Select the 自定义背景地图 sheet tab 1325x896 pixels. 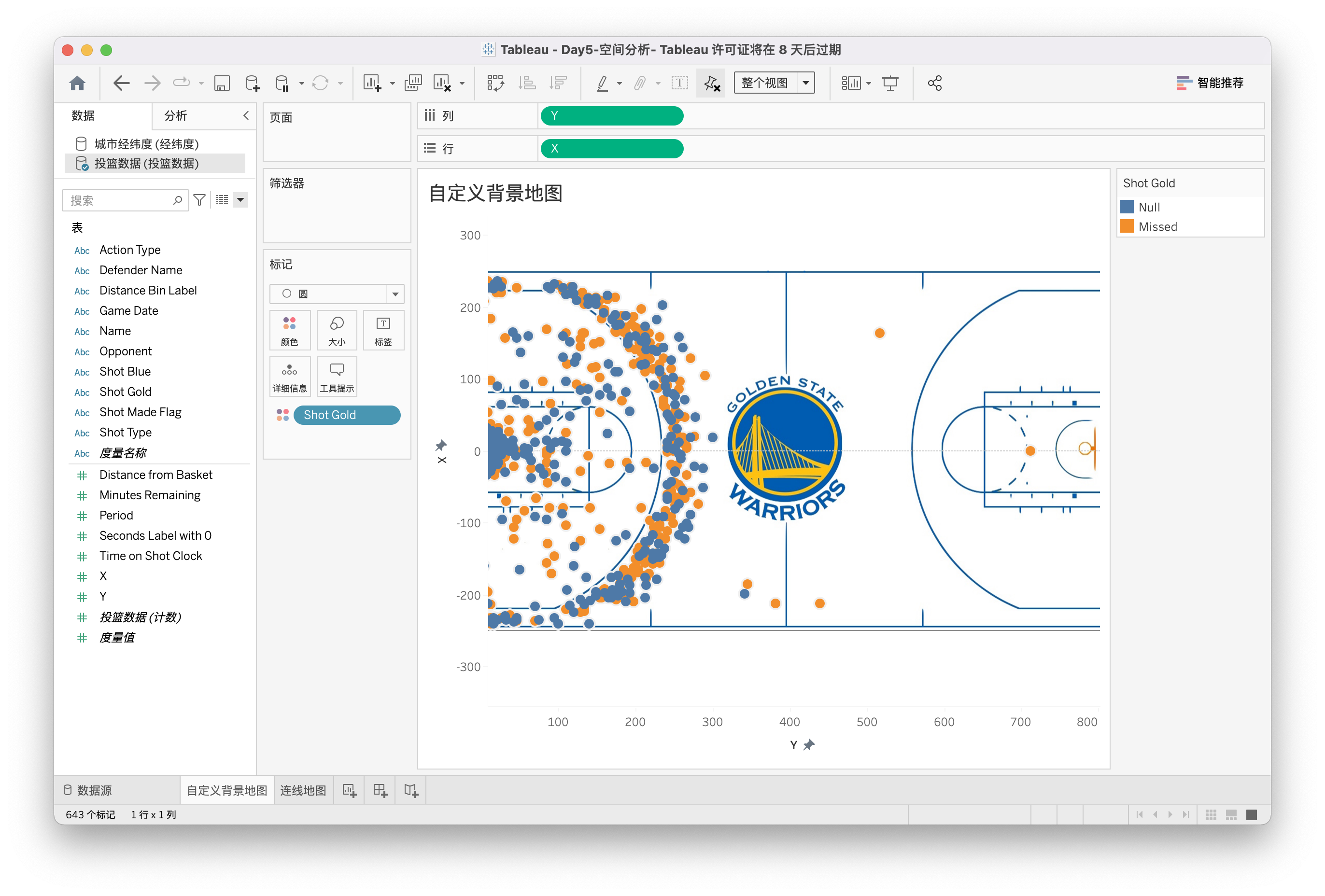click(x=227, y=790)
